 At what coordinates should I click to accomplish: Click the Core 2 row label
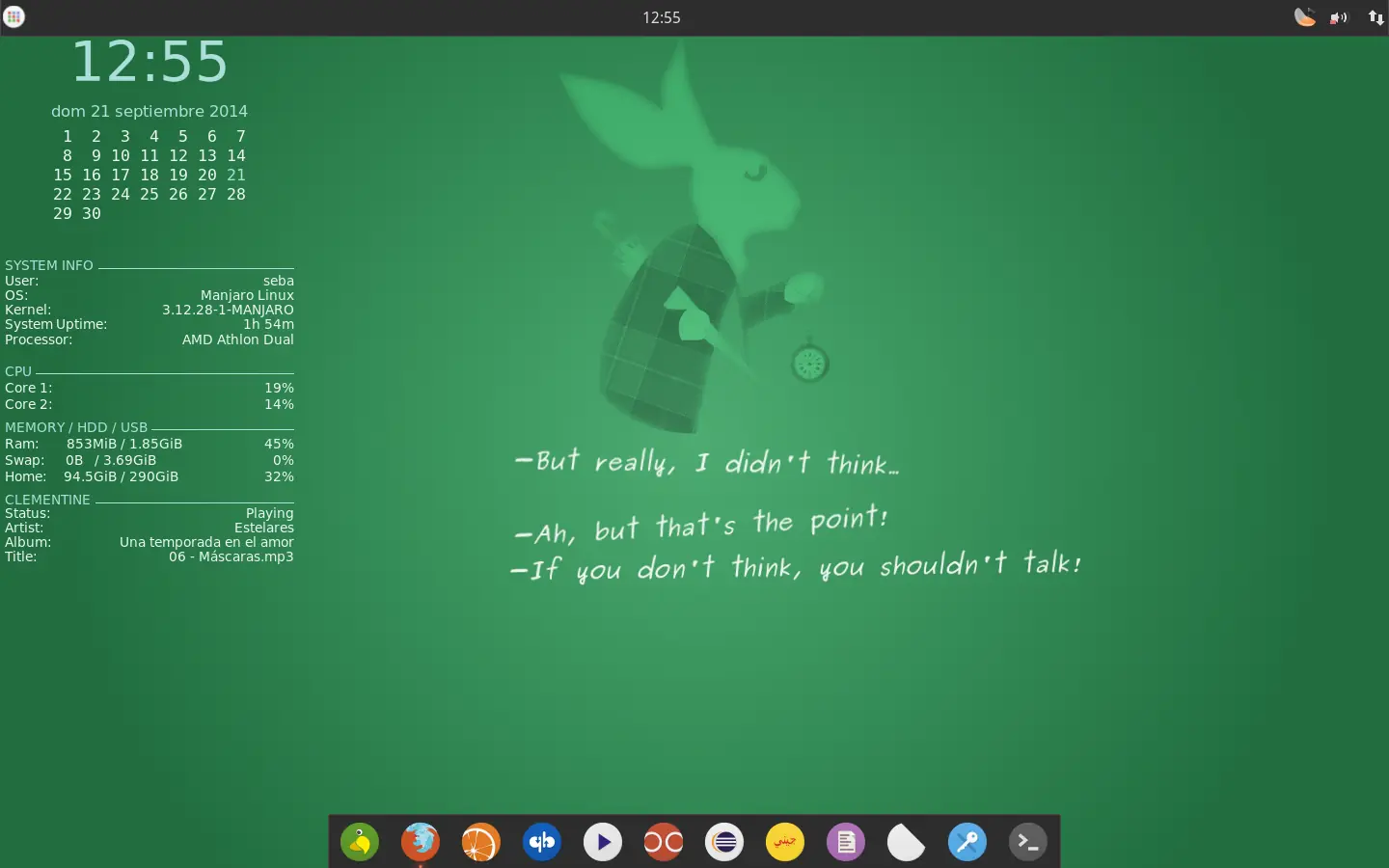coord(29,404)
